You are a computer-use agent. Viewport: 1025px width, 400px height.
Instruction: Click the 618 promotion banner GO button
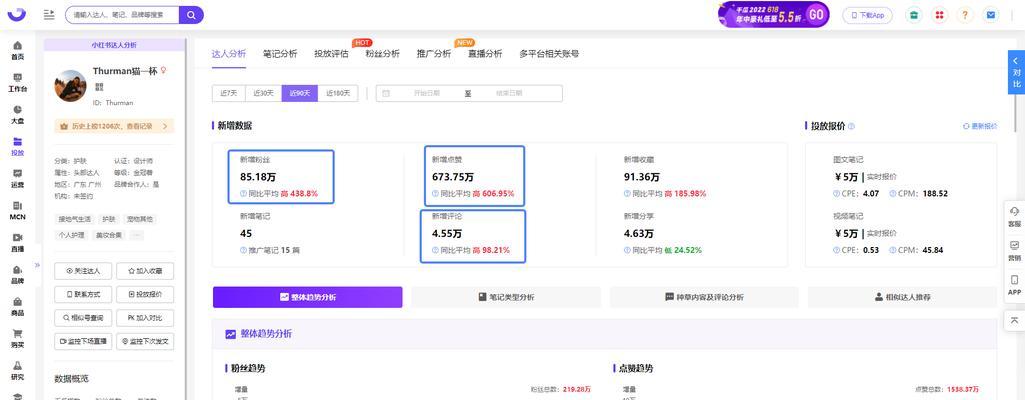pyautogui.click(x=816, y=14)
